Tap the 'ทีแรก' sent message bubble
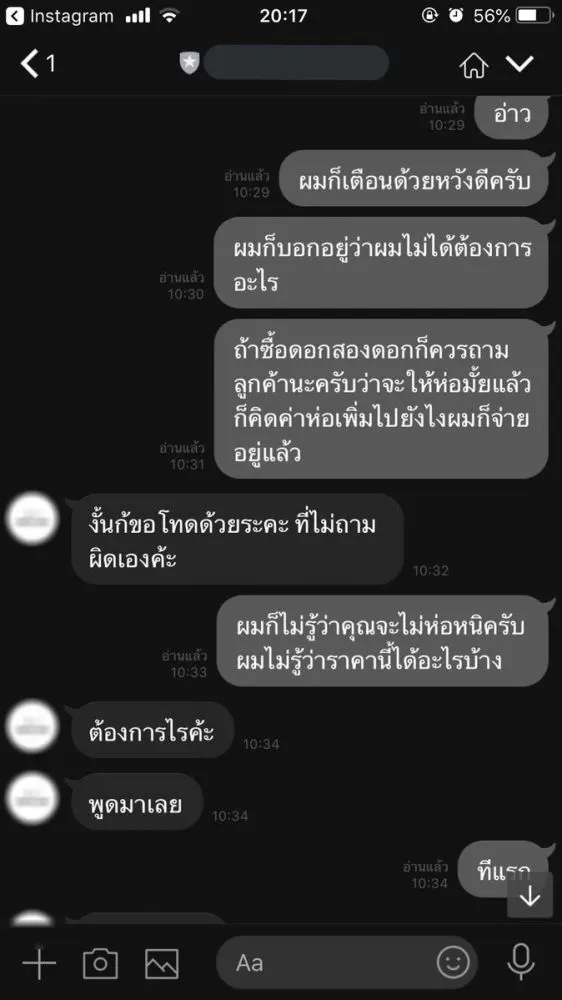562x1000 pixels. point(503,869)
